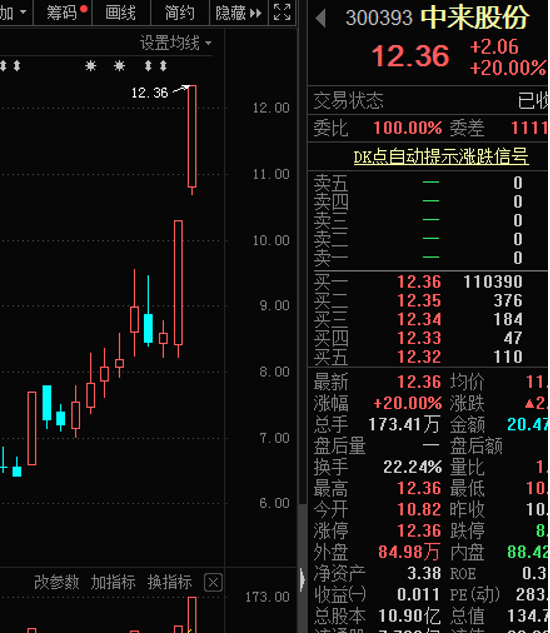Click the up-down arrow marker near latest candle

(163, 66)
